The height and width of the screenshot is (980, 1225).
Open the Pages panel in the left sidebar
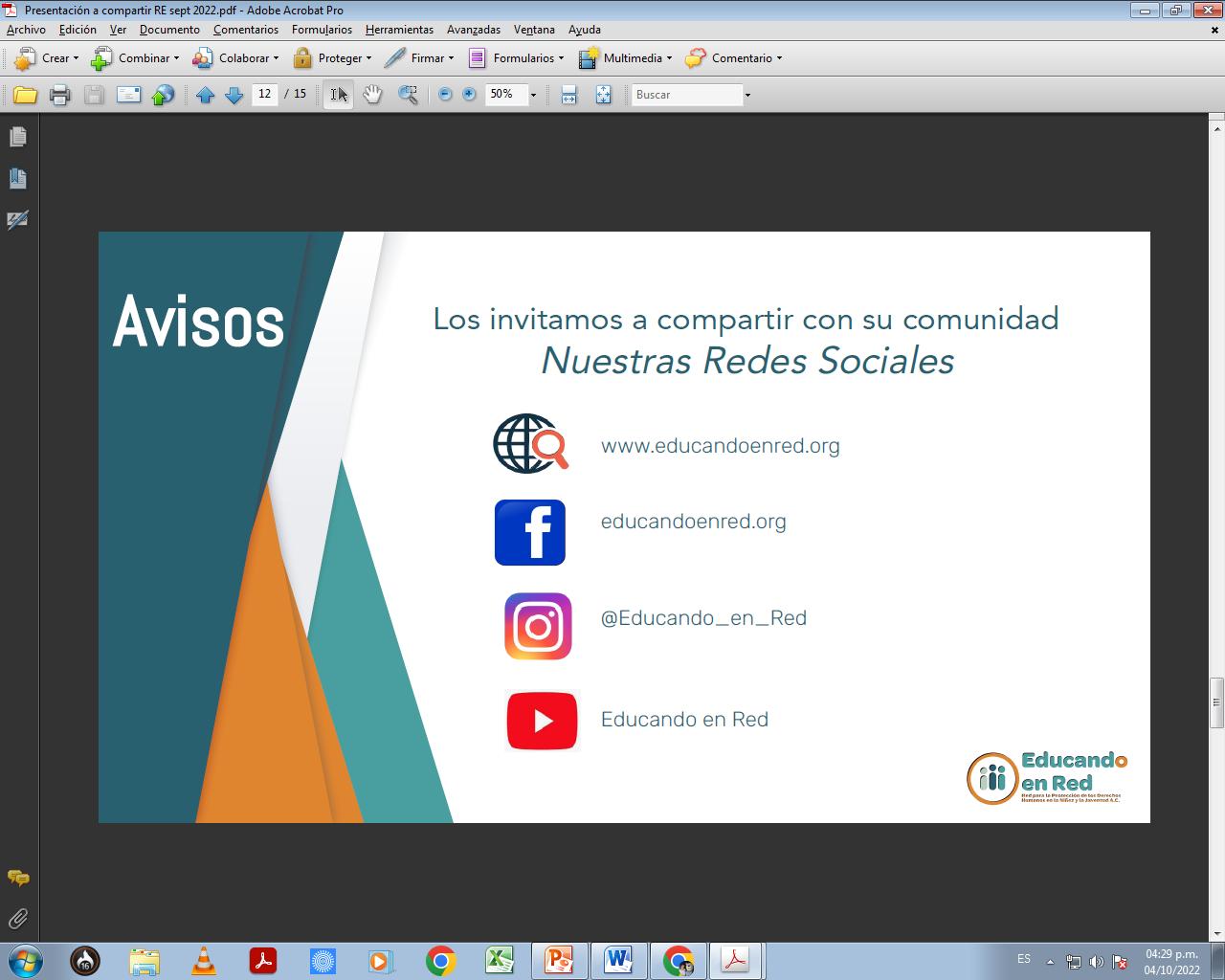(x=17, y=137)
